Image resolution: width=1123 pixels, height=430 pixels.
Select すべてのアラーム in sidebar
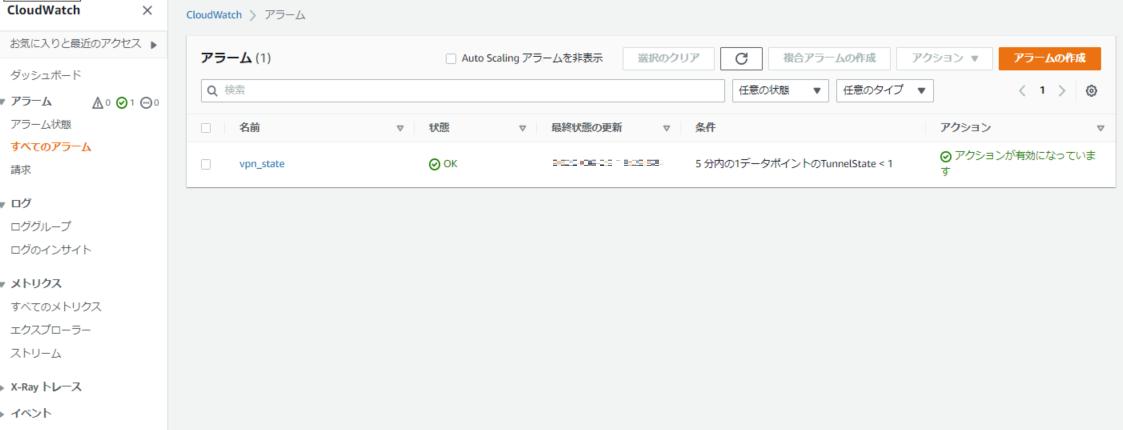coord(51,147)
